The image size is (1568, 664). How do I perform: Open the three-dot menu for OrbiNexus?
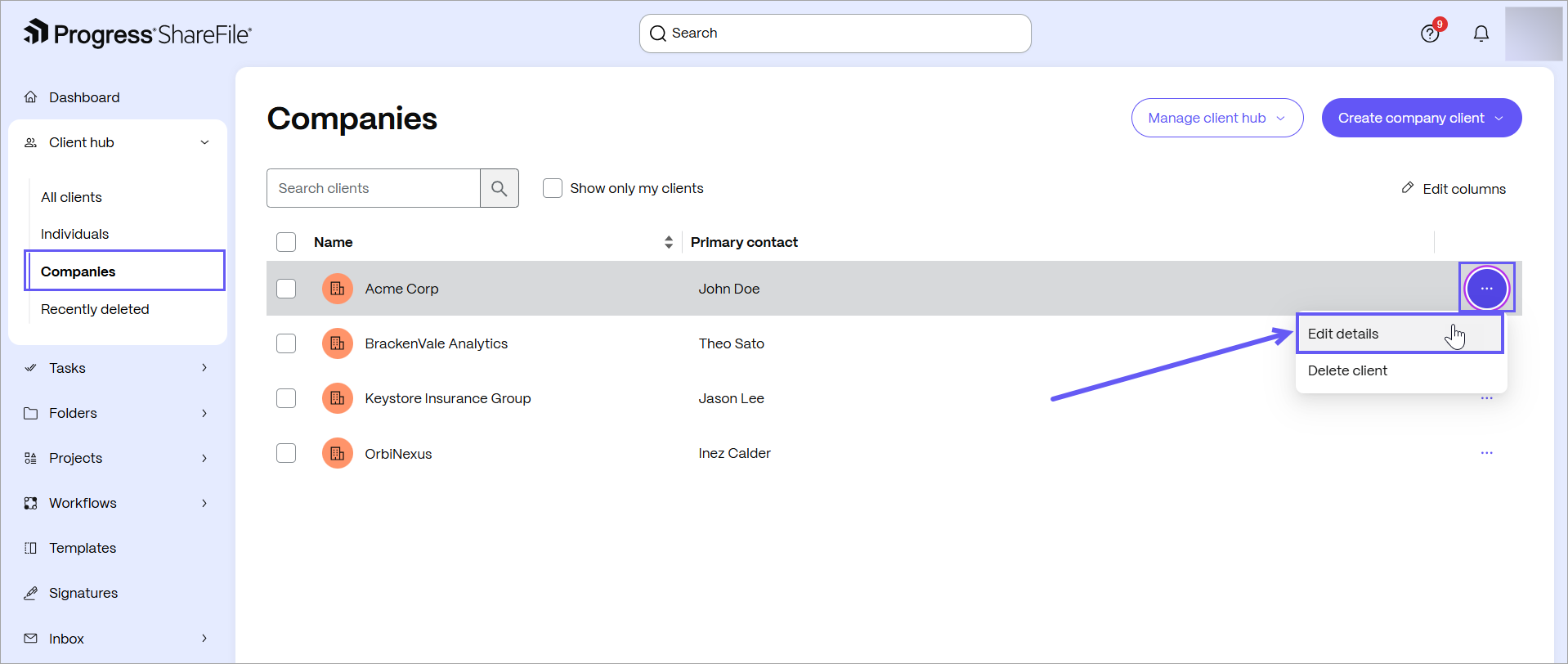[1486, 453]
